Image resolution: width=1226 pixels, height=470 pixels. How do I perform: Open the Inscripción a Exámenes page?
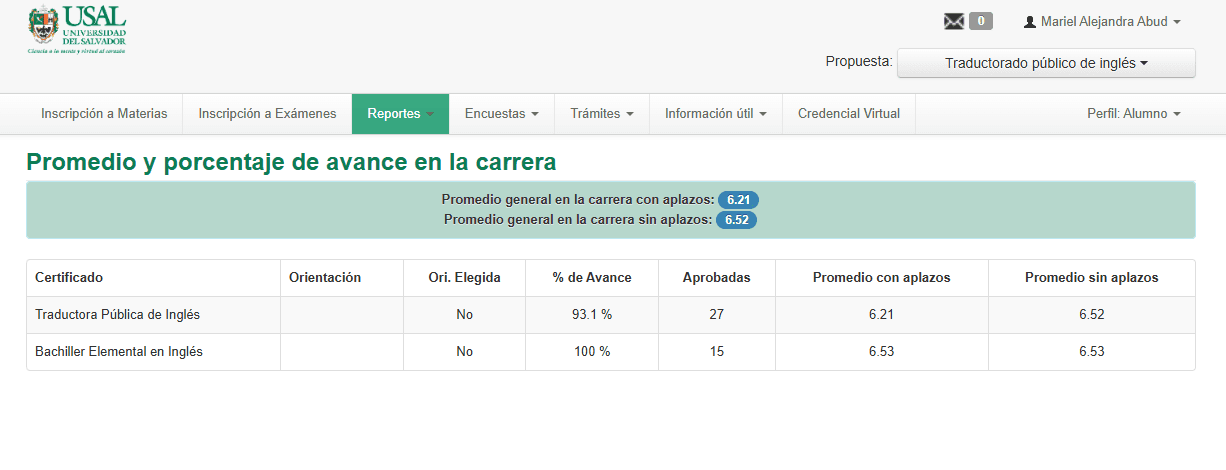267,114
